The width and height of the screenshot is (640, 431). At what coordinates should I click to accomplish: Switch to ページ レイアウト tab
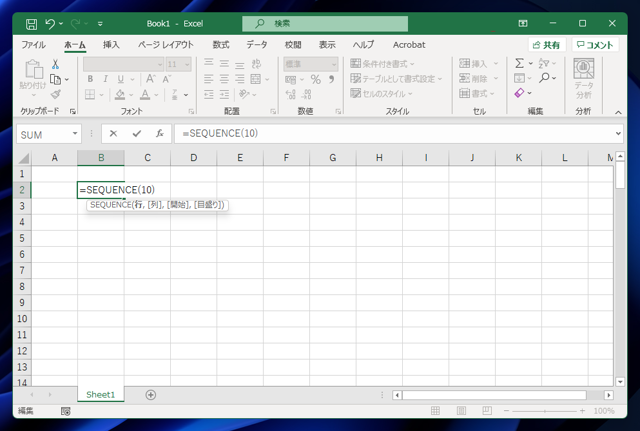tap(165, 45)
